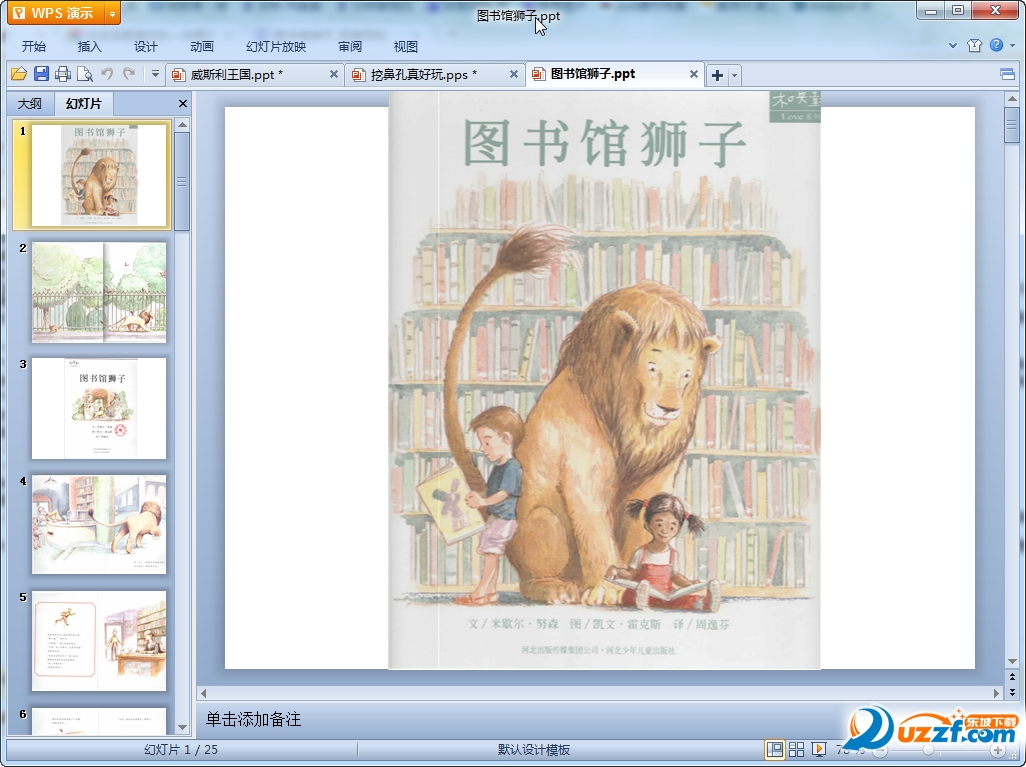Close the 图书馆狮子.ppt document tab
This screenshot has width=1026, height=767.
694,75
